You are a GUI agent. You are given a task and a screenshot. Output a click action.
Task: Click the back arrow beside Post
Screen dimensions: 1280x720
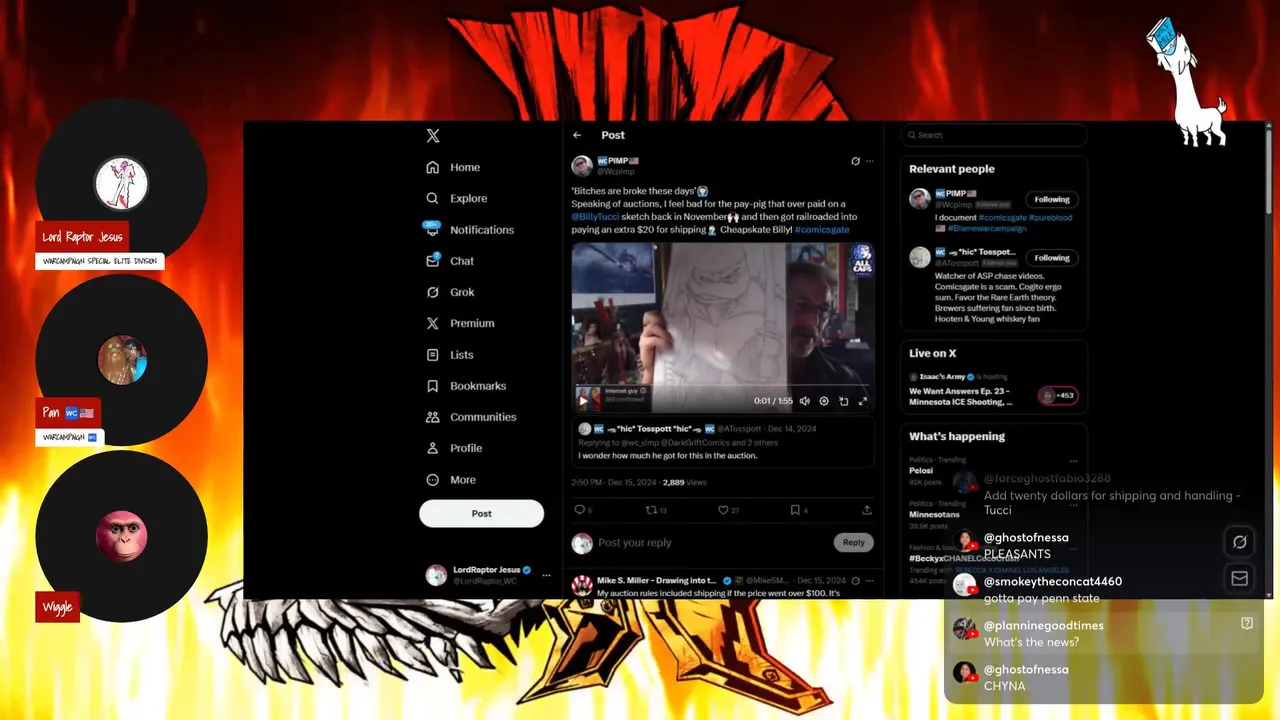[x=577, y=135]
